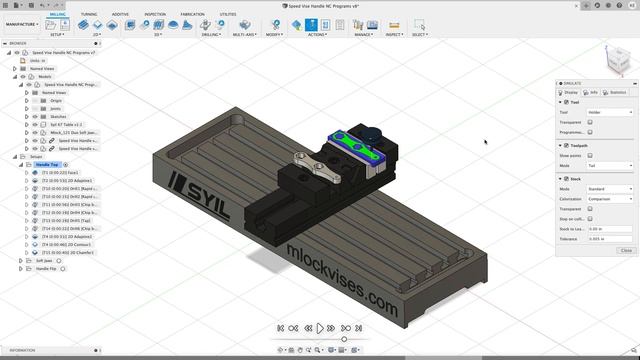Open the Tool display dropdown showing Holder

pos(610,112)
